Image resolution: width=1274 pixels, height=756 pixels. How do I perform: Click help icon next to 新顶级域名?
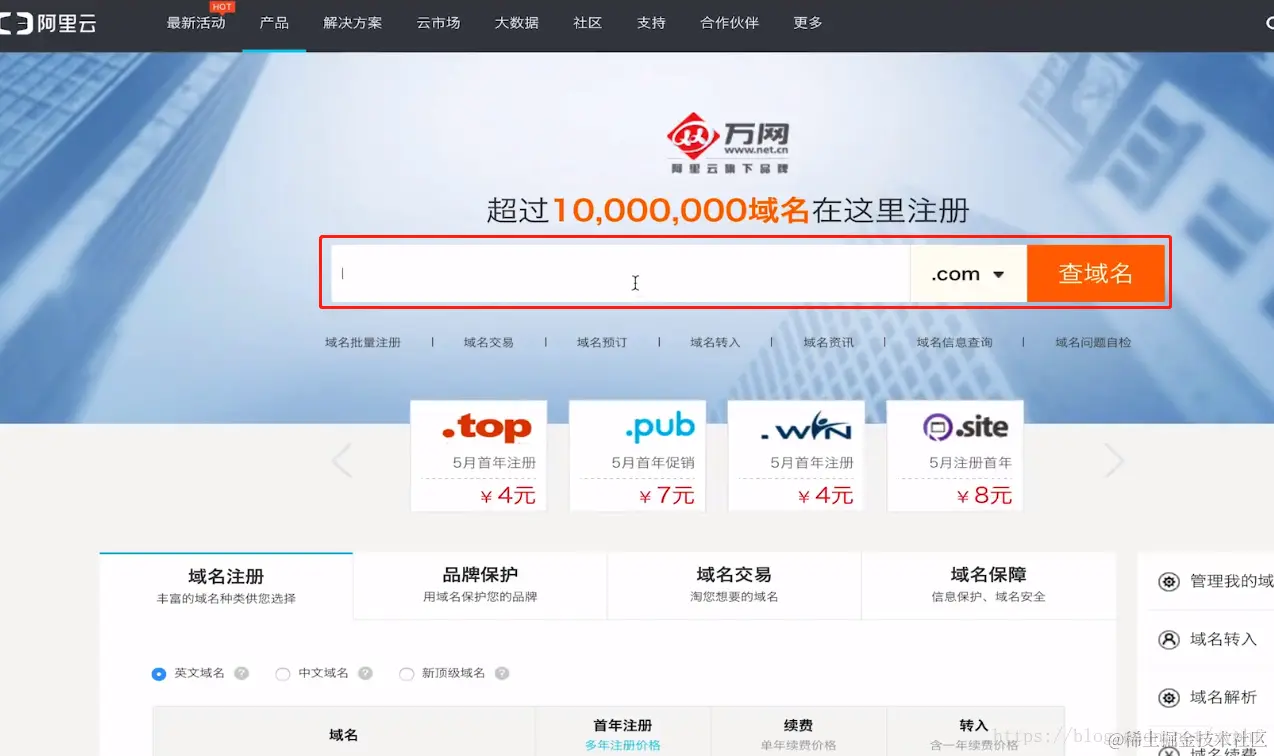(502, 673)
